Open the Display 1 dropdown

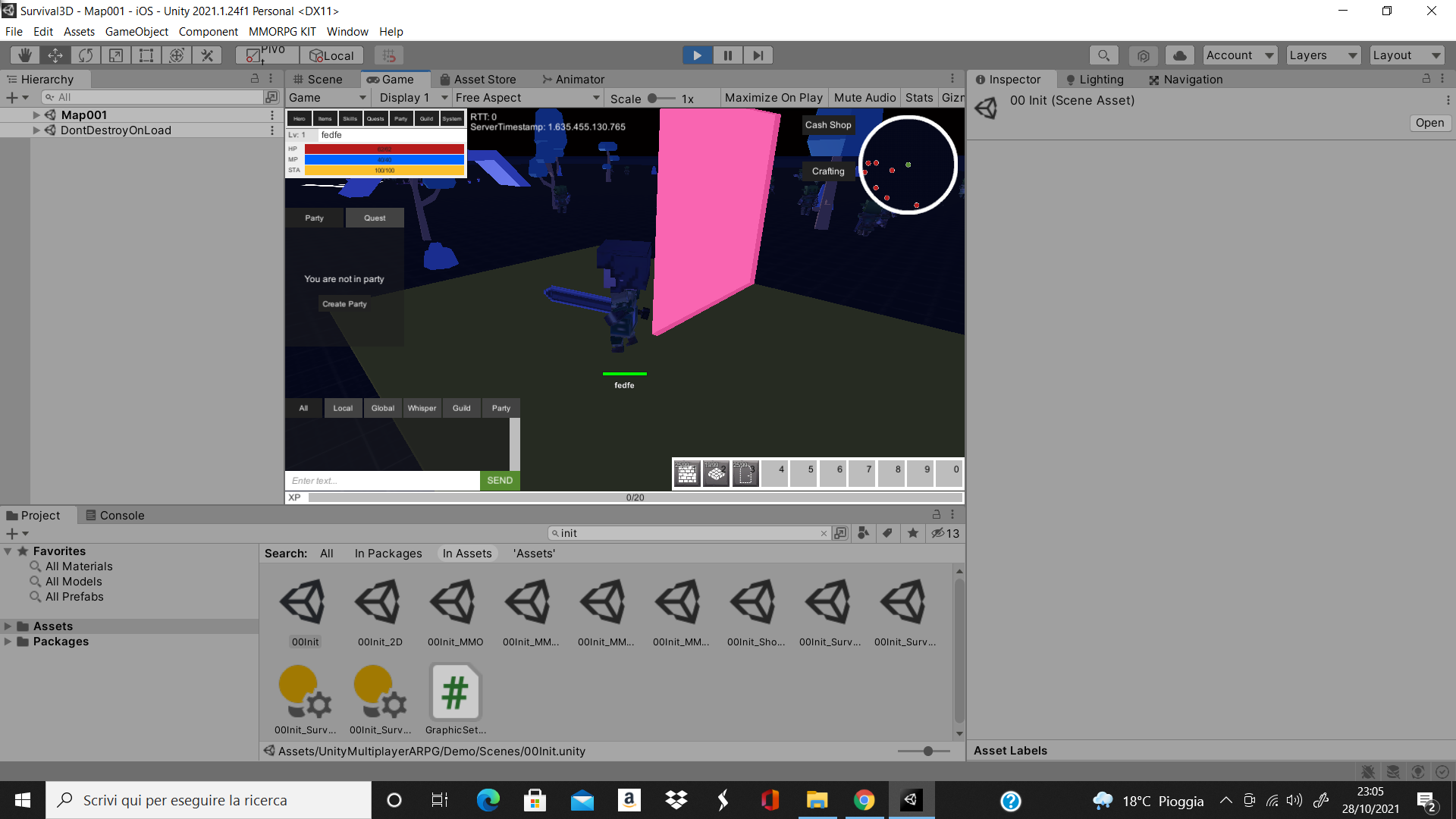point(413,98)
